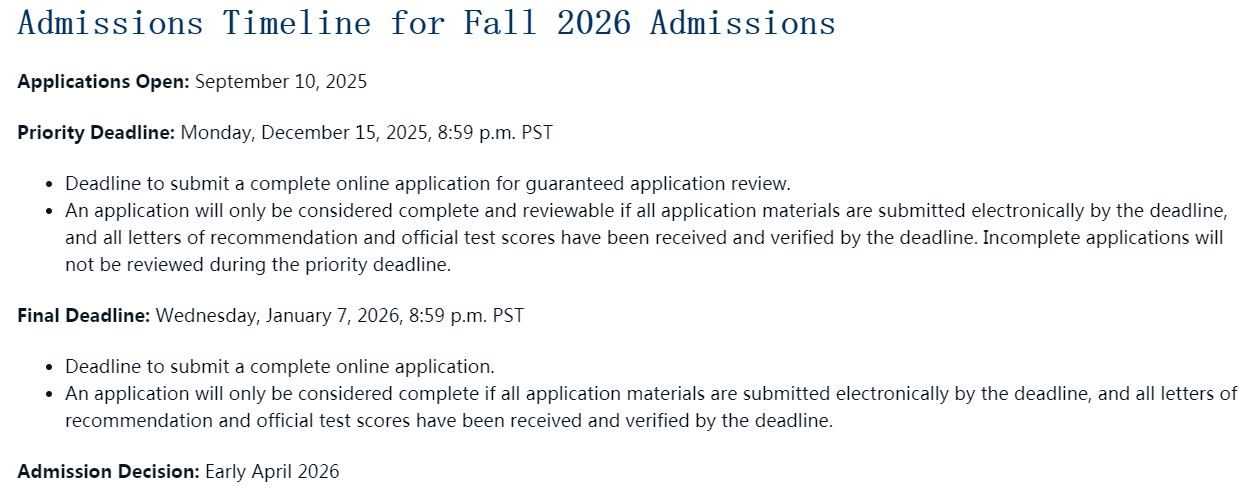Click the second bullet marker under Priority Deadline
This screenshot has width=1256, height=495.
coord(50,212)
